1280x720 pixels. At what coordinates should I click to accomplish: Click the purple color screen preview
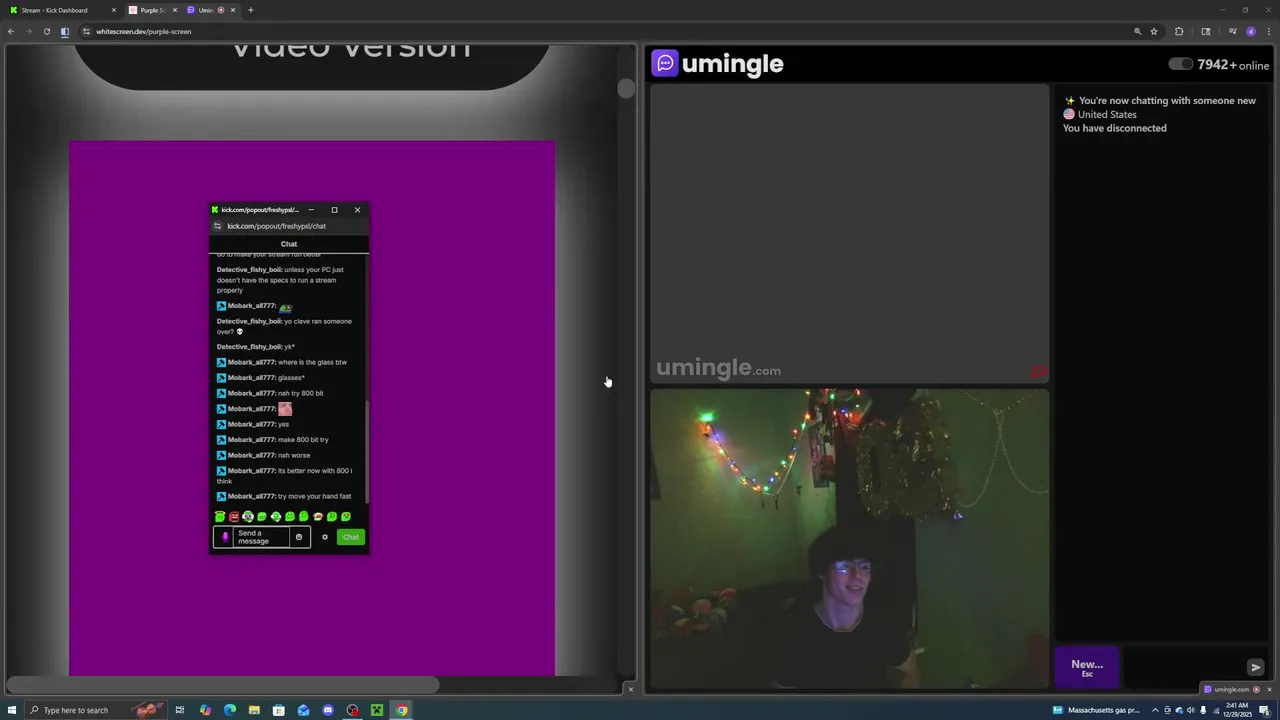coord(312,408)
